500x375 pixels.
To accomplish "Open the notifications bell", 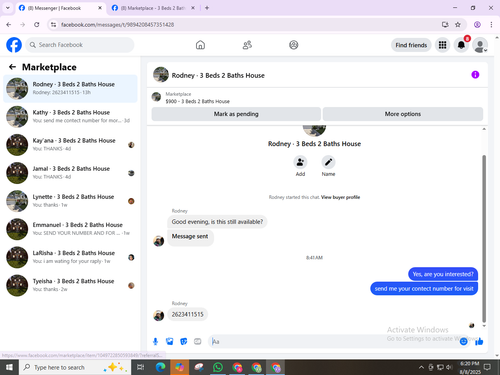I will tap(461, 45).
